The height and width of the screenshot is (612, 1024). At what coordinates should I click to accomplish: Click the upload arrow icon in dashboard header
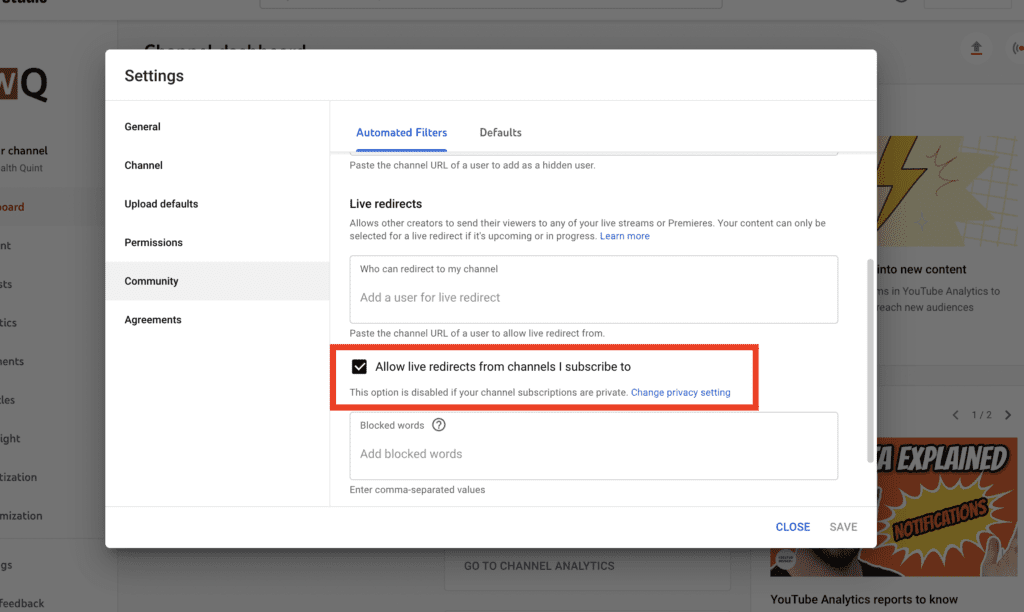[976, 48]
